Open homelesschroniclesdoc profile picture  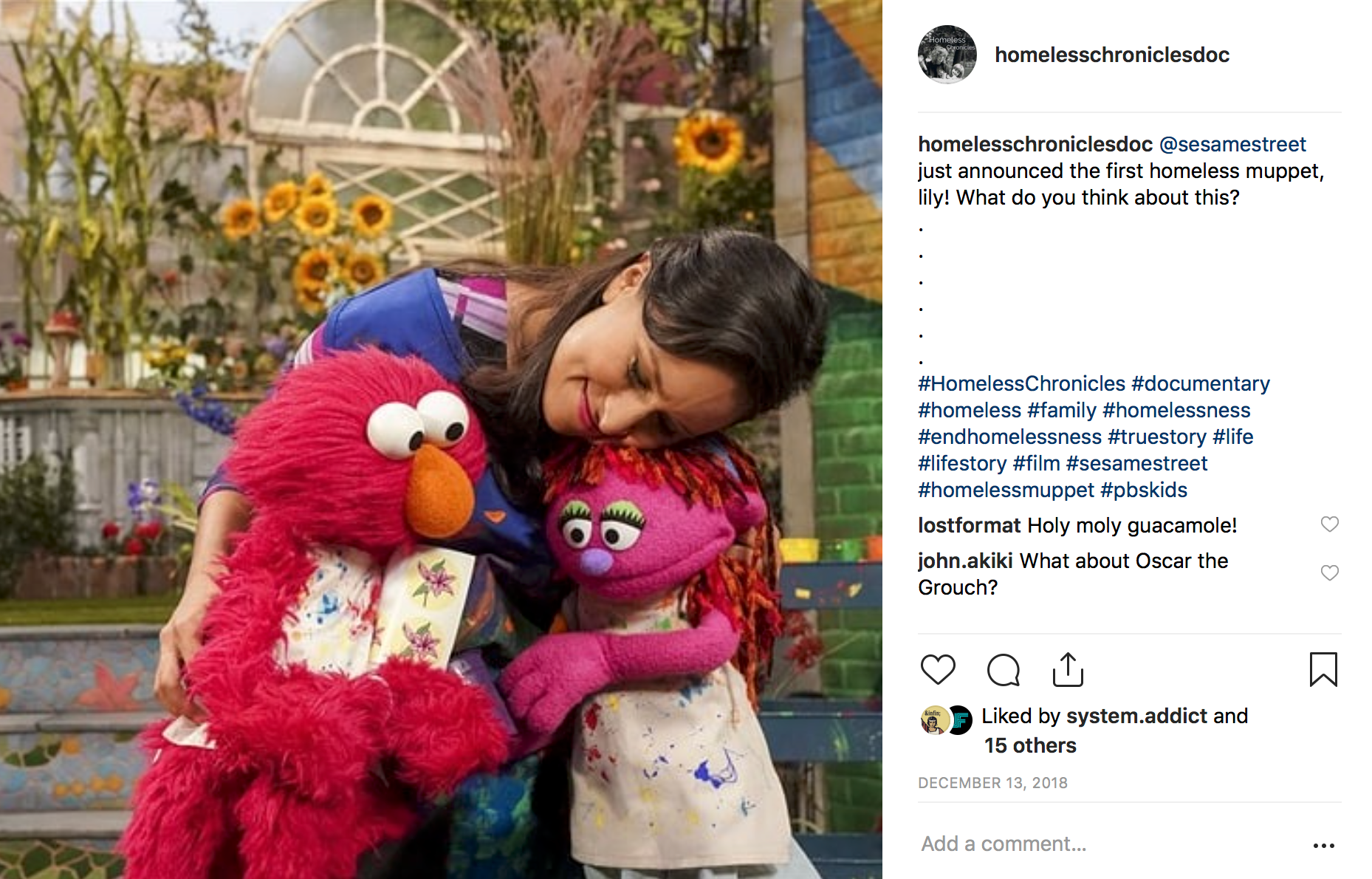(x=947, y=55)
